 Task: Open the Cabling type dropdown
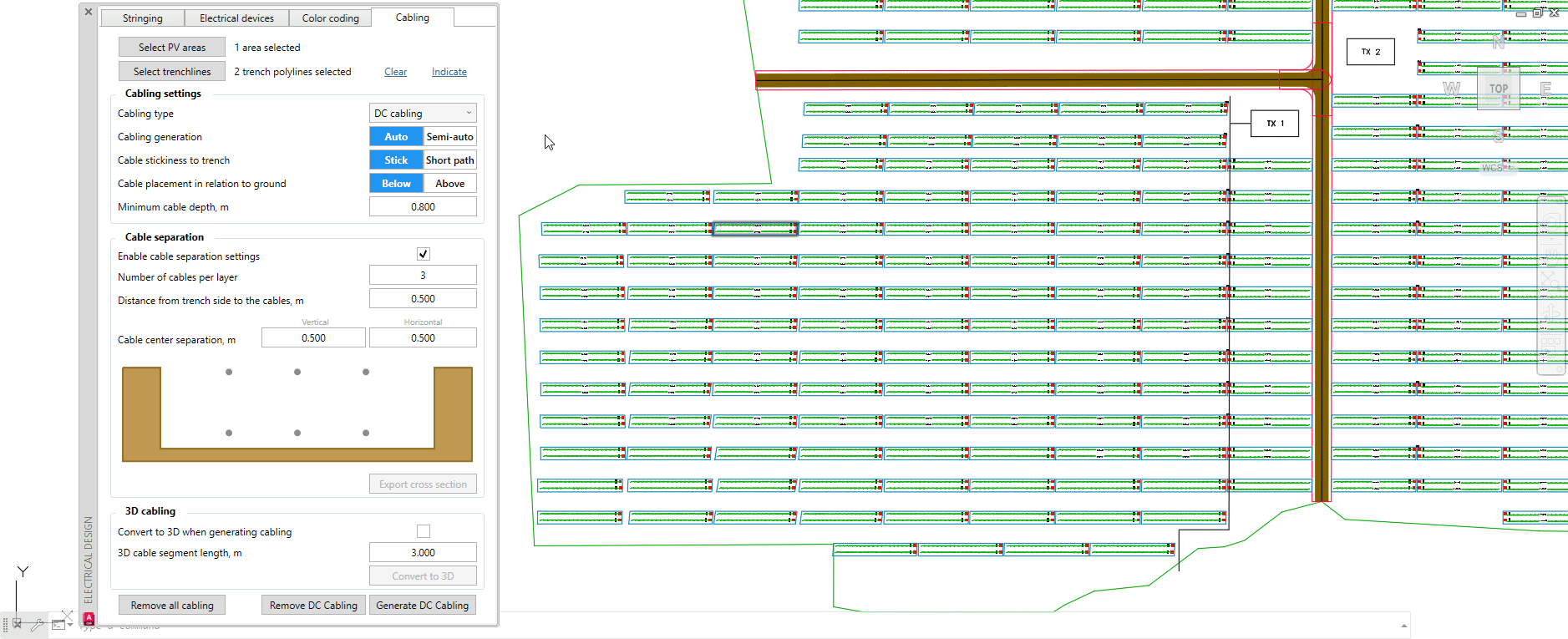click(x=423, y=114)
